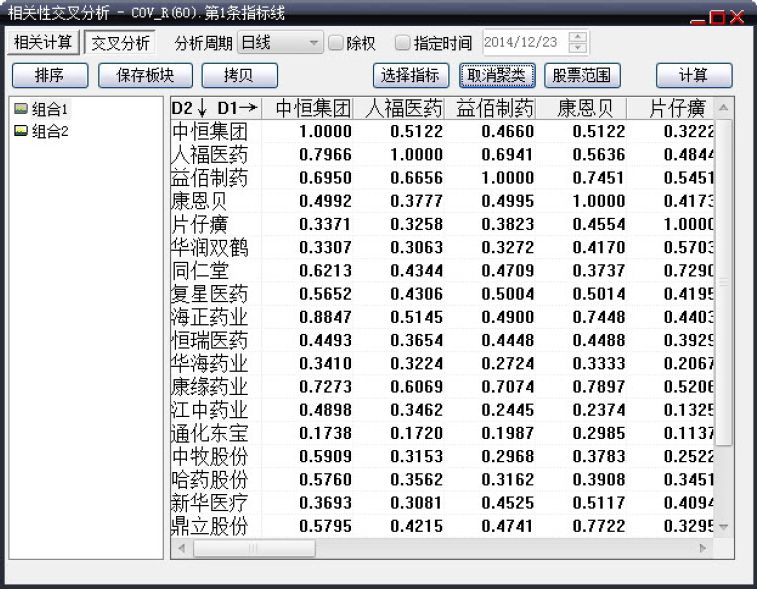Decrease the date with stepper down arrow
The width and height of the screenshot is (757, 589).
[578, 48]
